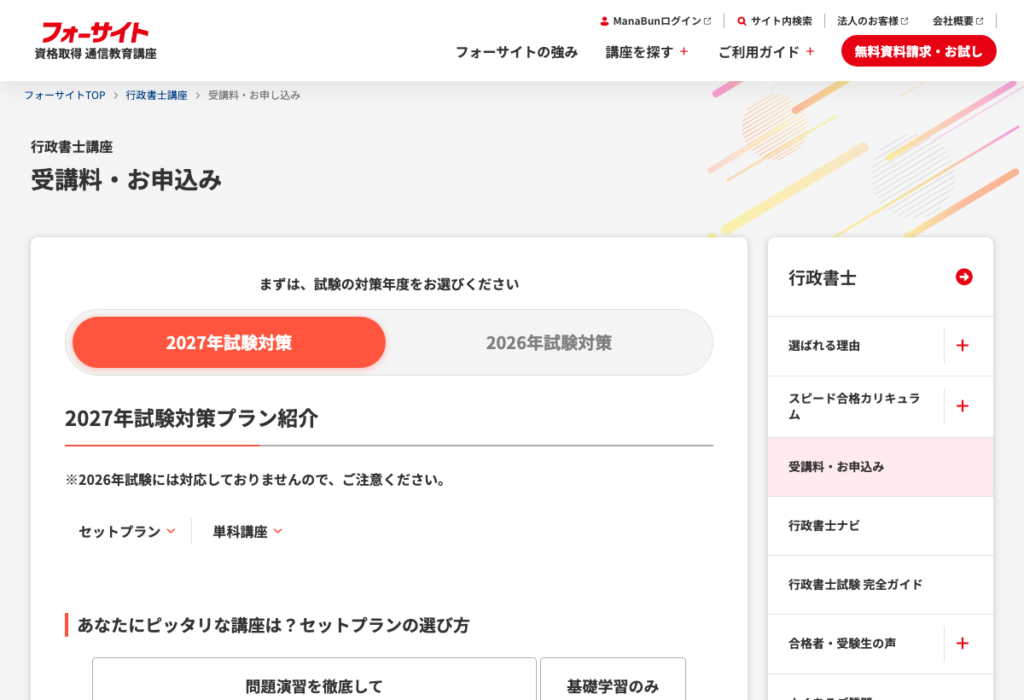Expand スピード合格カリキュラム plus icon
The width and height of the screenshot is (1024, 700).
point(962,406)
